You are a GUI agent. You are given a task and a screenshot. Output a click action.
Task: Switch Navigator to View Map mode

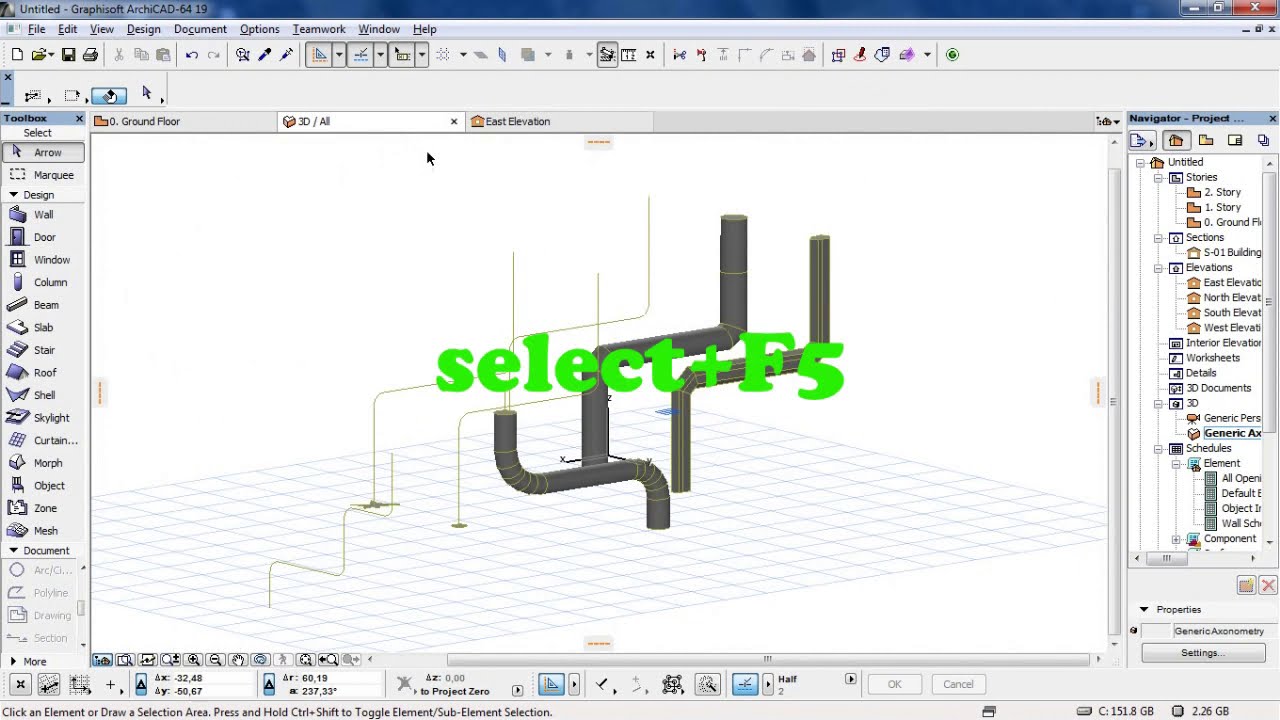click(x=1206, y=140)
